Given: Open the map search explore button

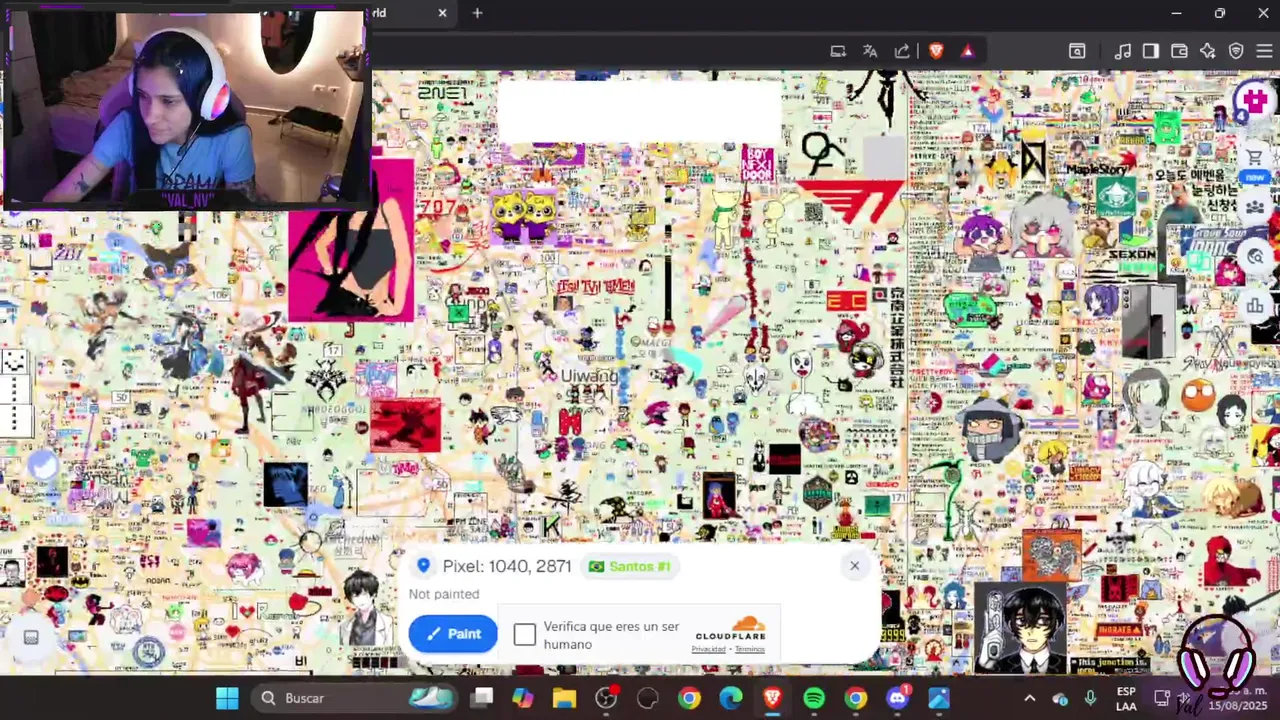Looking at the screenshot, I should 1254,257.
